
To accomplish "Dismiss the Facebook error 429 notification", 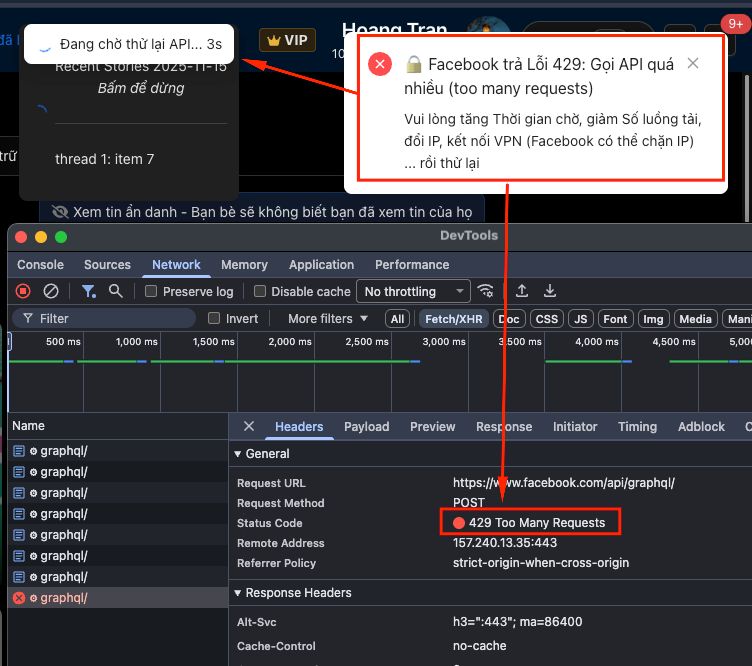I will pos(693,63).
